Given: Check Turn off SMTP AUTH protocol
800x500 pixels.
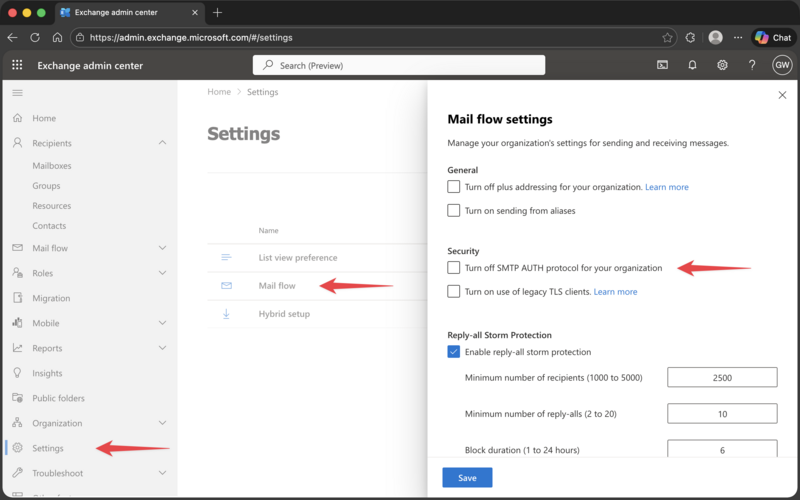Looking at the screenshot, I should coord(454,268).
